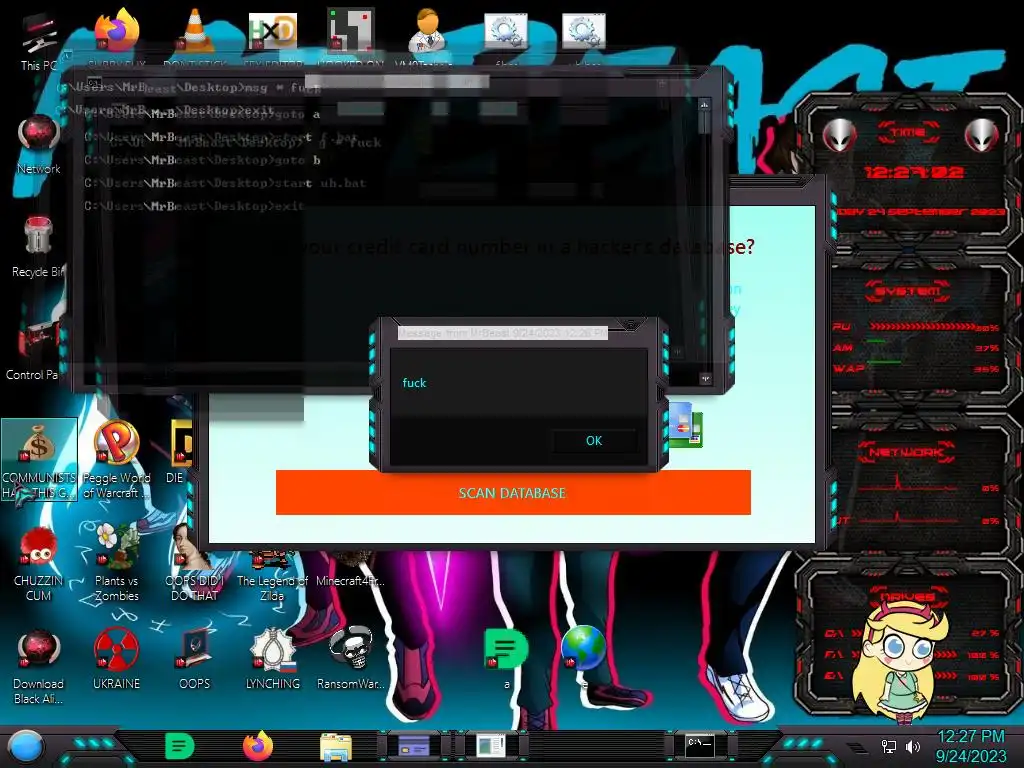The width and height of the screenshot is (1024, 768).
Task: Click the Start orb on taskbar
Action: point(26,746)
